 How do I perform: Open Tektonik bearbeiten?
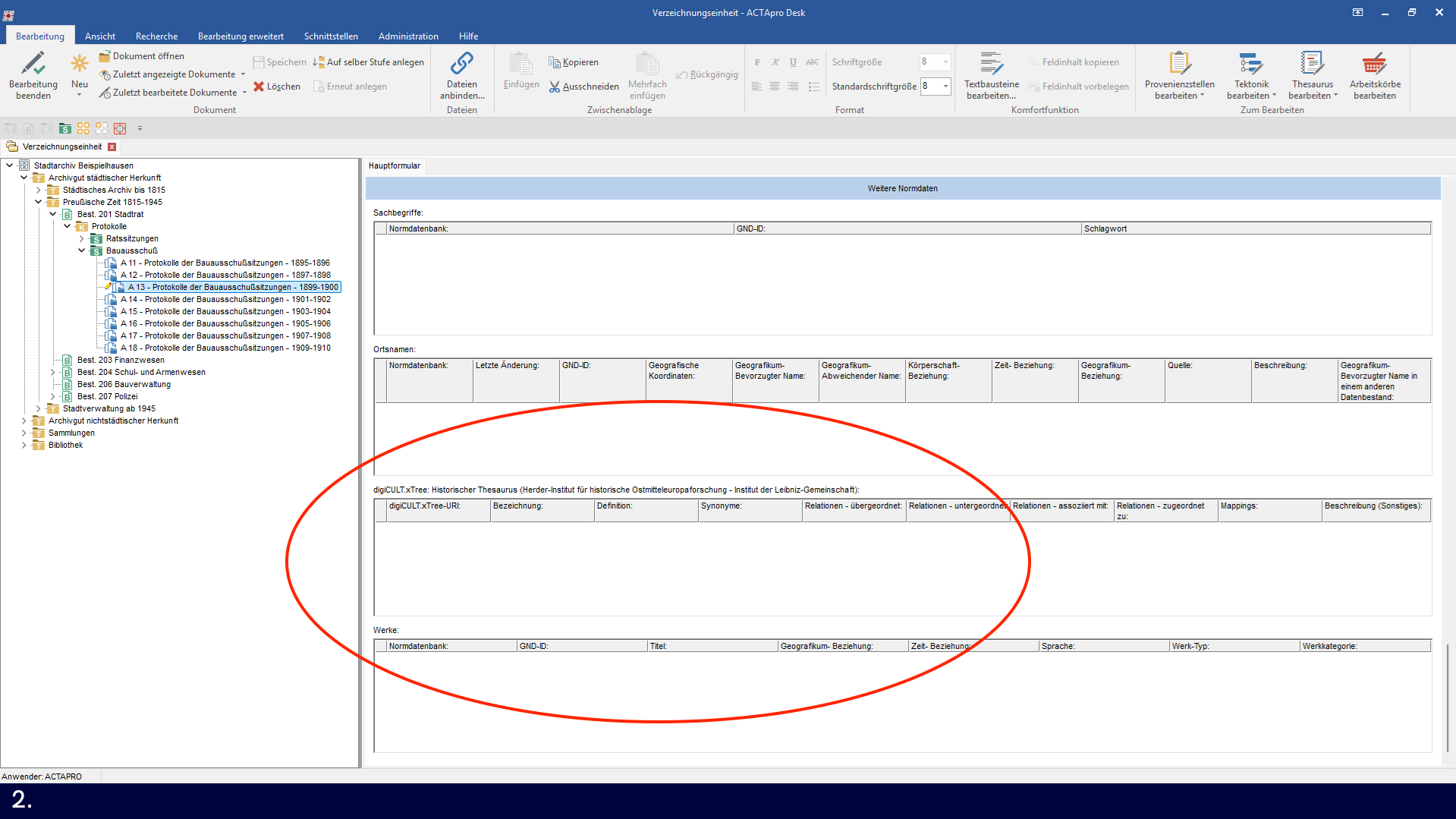(1251, 75)
